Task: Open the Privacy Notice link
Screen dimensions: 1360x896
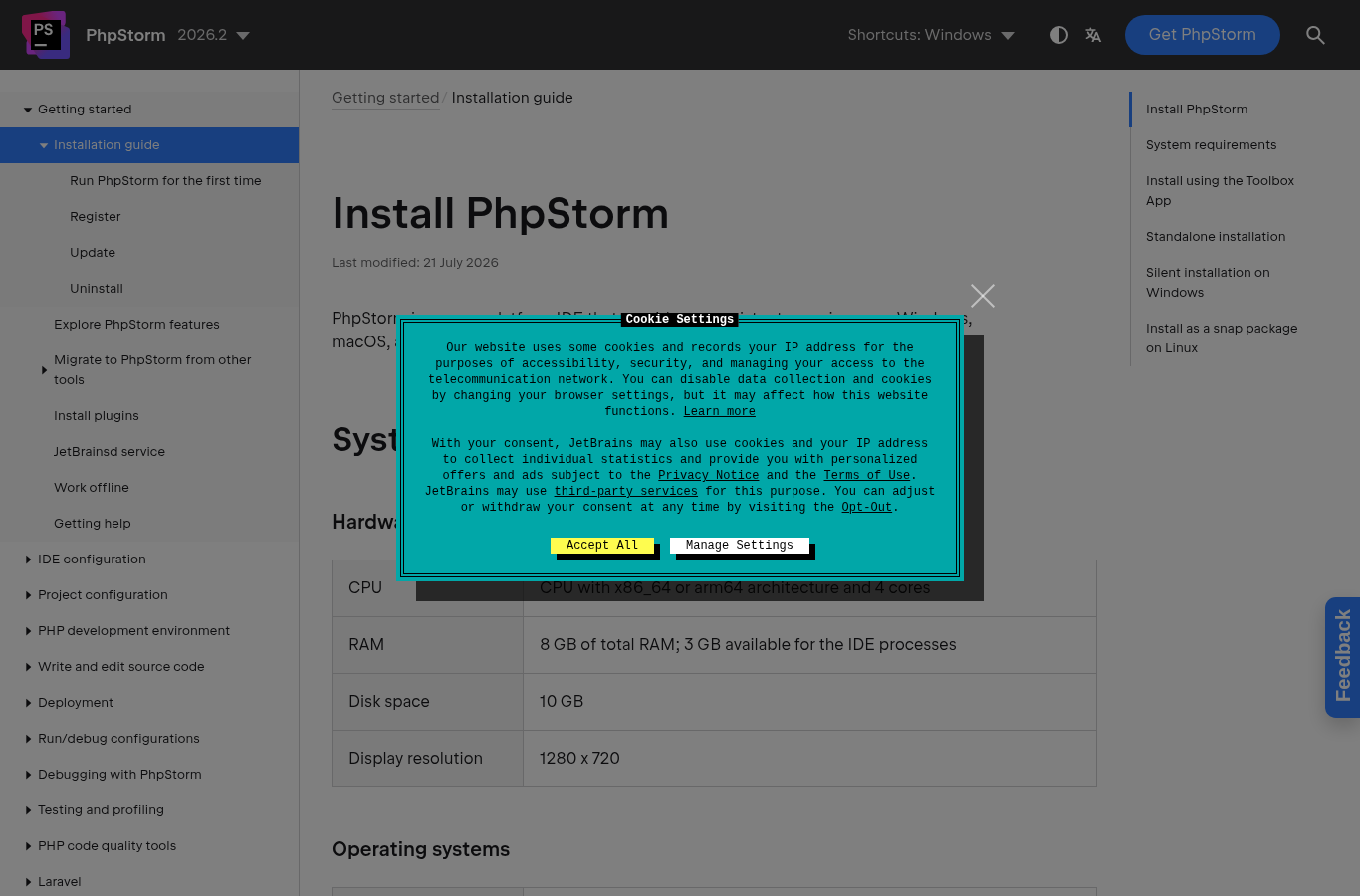Action: point(708,476)
